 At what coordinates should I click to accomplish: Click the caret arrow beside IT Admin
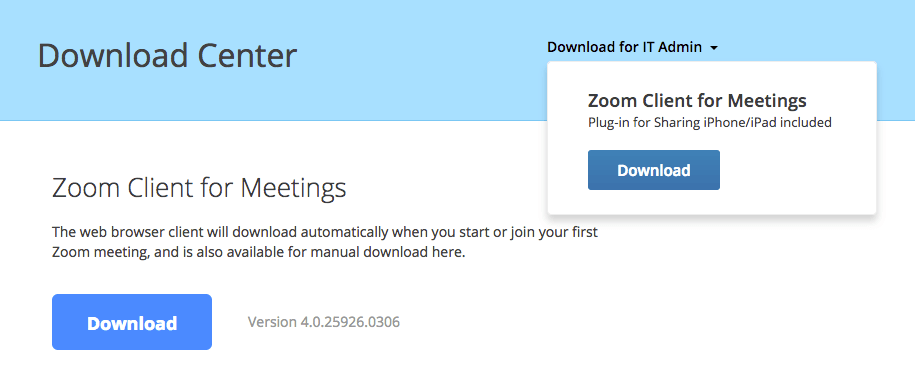pyautogui.click(x=714, y=48)
